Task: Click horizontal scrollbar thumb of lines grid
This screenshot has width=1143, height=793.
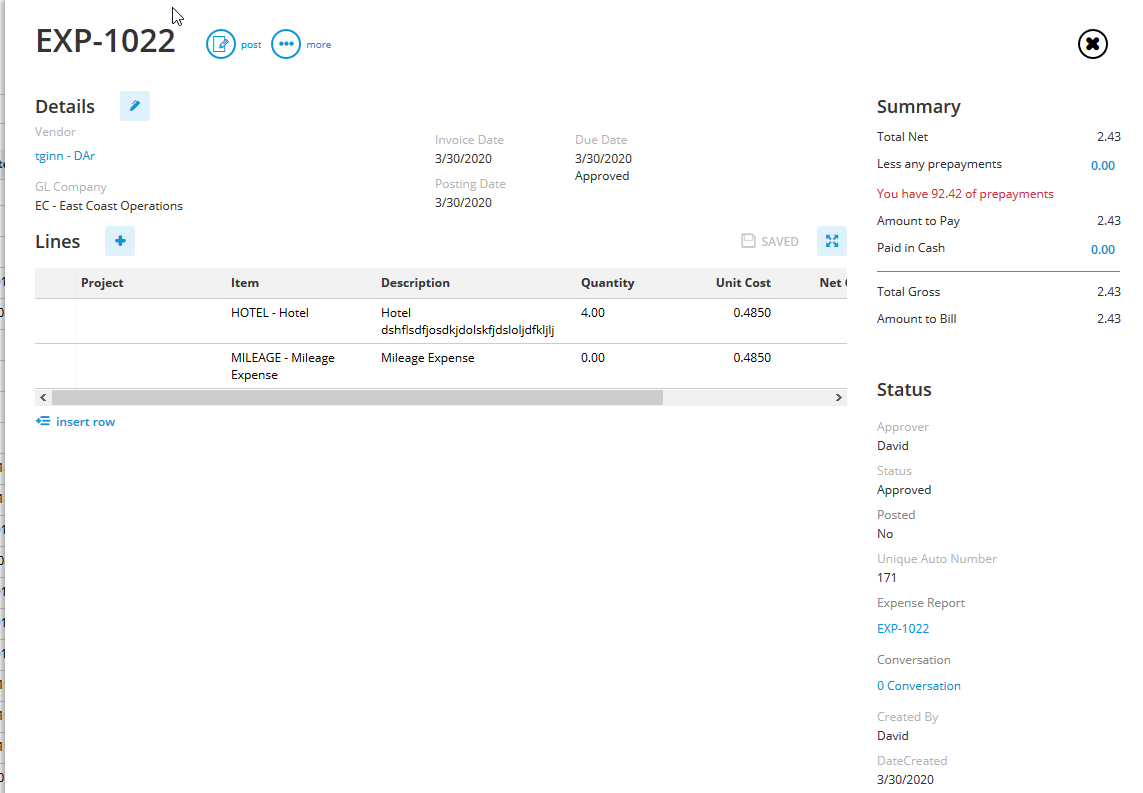Action: click(357, 397)
